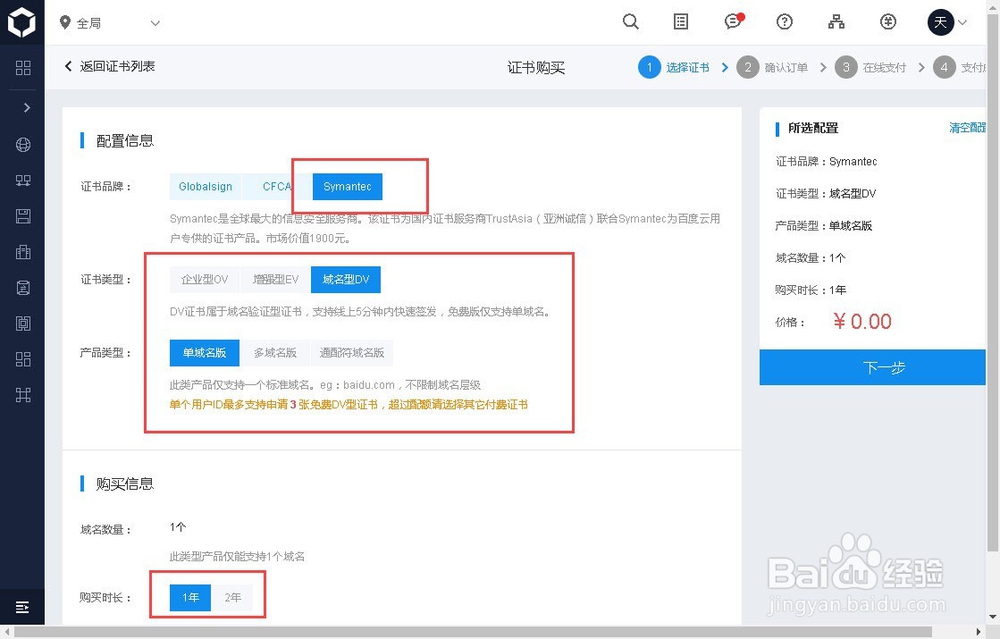Click 证书品牌：Symantec summary text
The height and width of the screenshot is (639, 1000).
(826, 161)
